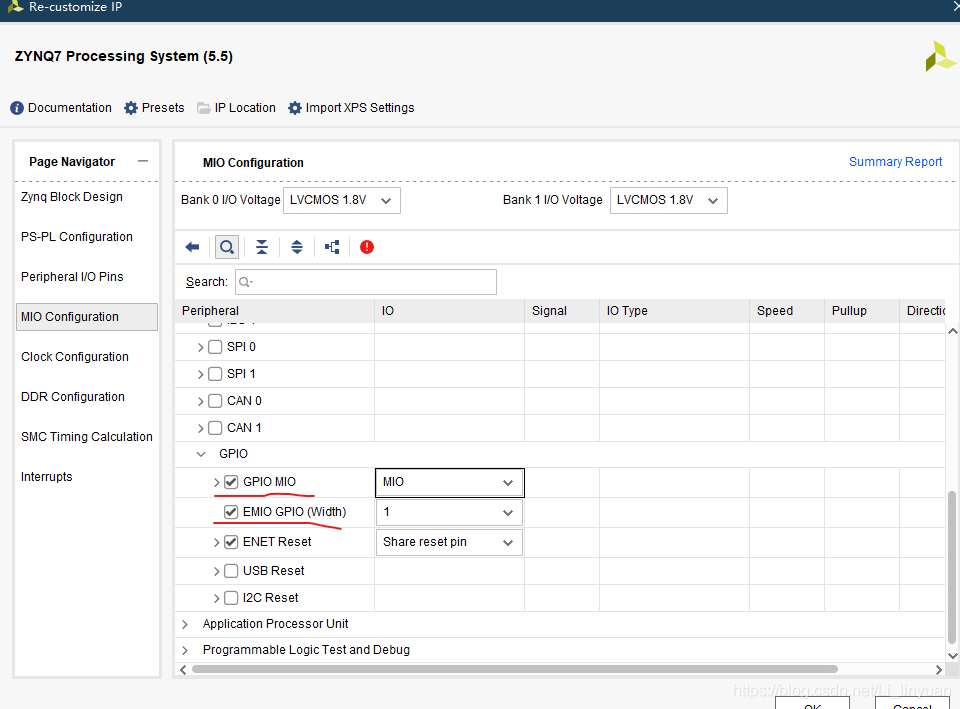Click vertical scrollbar up arrow

(x=953, y=331)
